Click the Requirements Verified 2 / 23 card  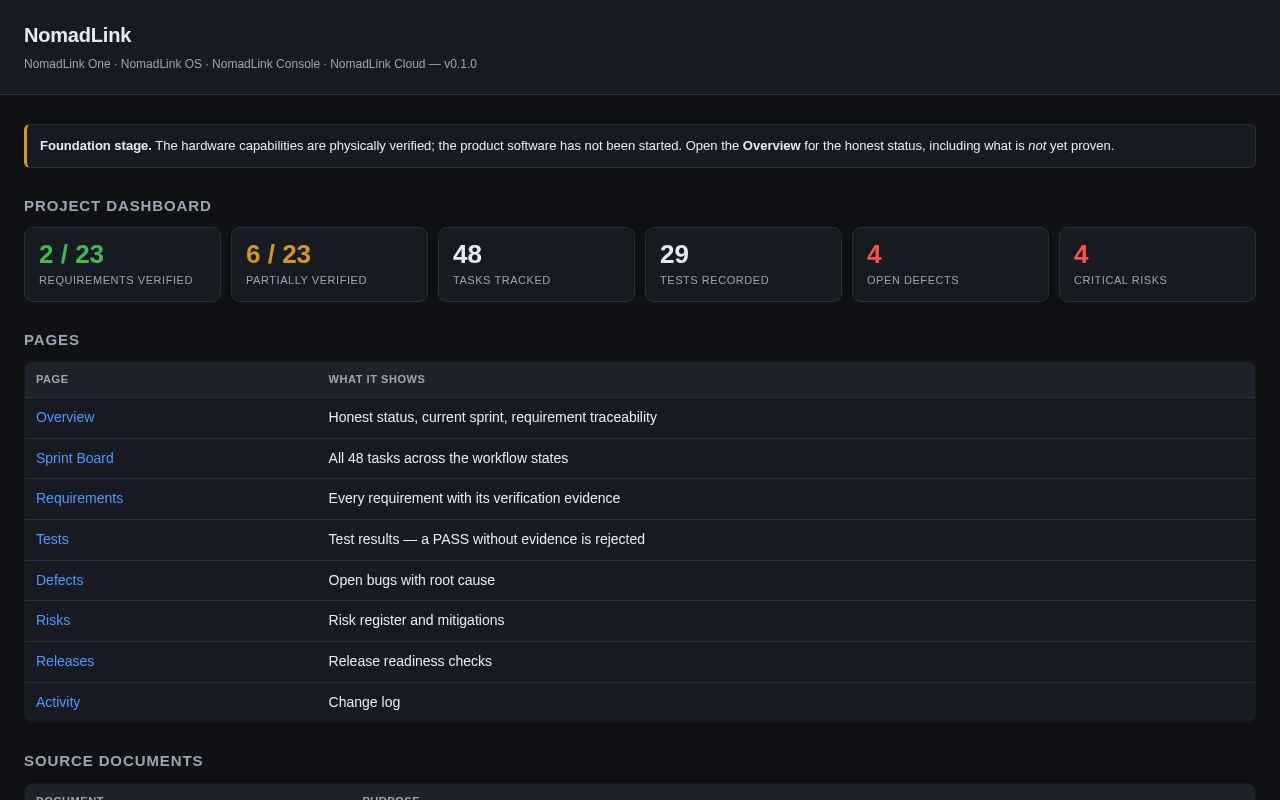click(x=122, y=264)
